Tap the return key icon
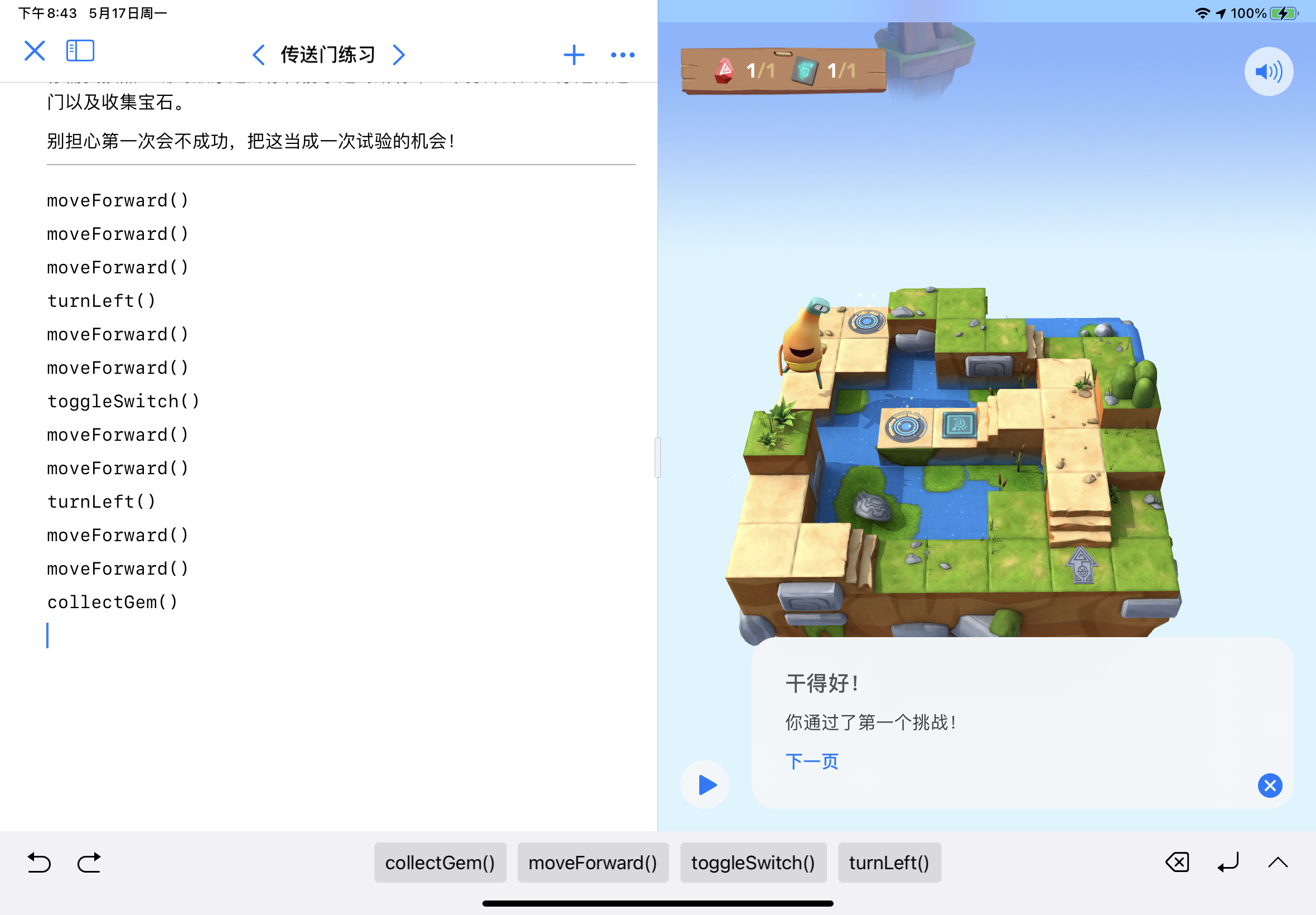Image resolution: width=1316 pixels, height=915 pixels. (1228, 862)
